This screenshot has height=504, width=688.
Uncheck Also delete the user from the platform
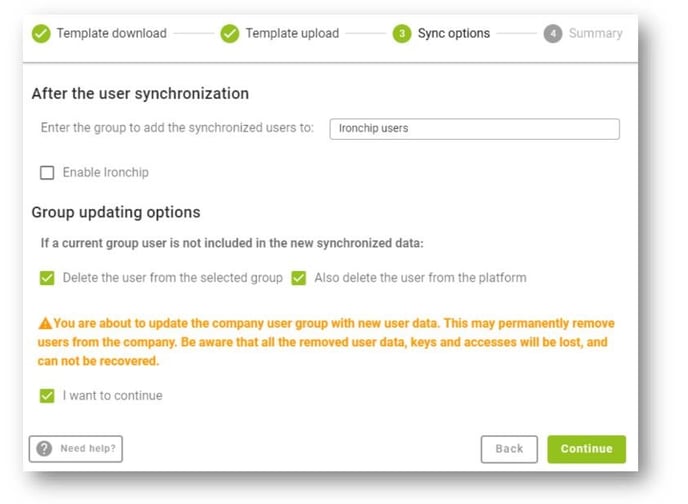click(298, 278)
